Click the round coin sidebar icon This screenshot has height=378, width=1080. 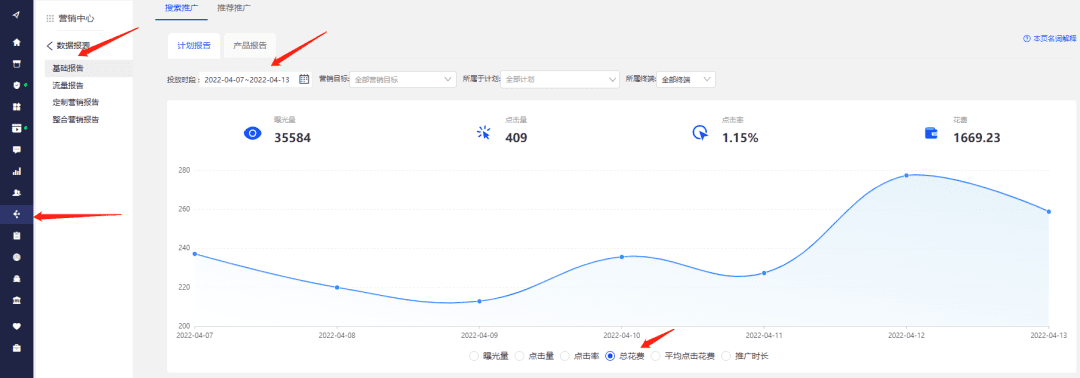[17, 257]
